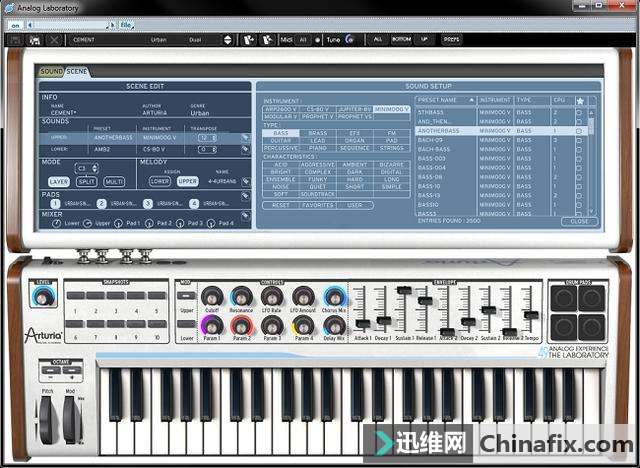Image resolution: width=640 pixels, height=468 pixels.
Task: Toggle the MINIMOOG V instrument filter
Action: (391, 109)
